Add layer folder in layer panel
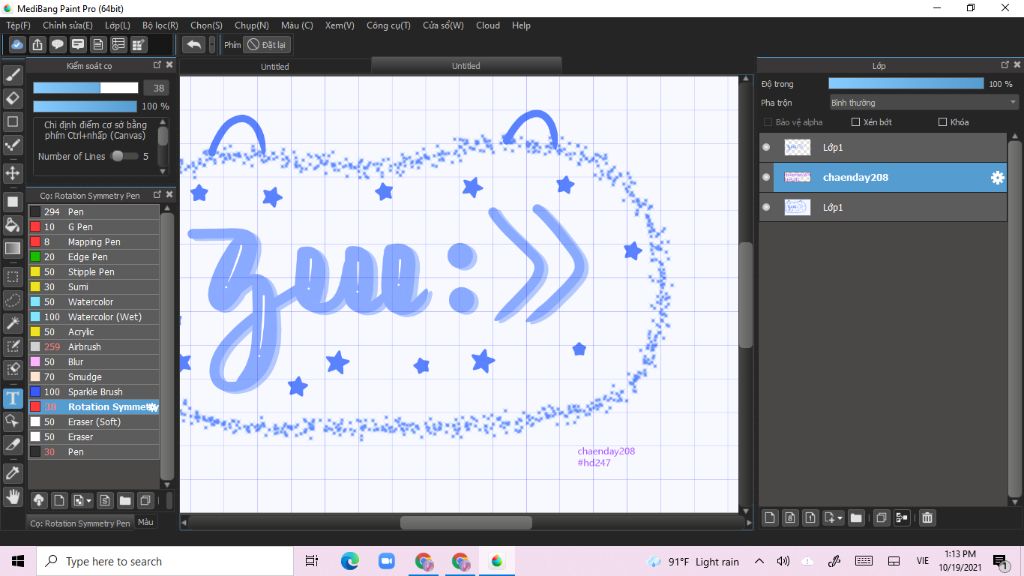 [x=856, y=518]
